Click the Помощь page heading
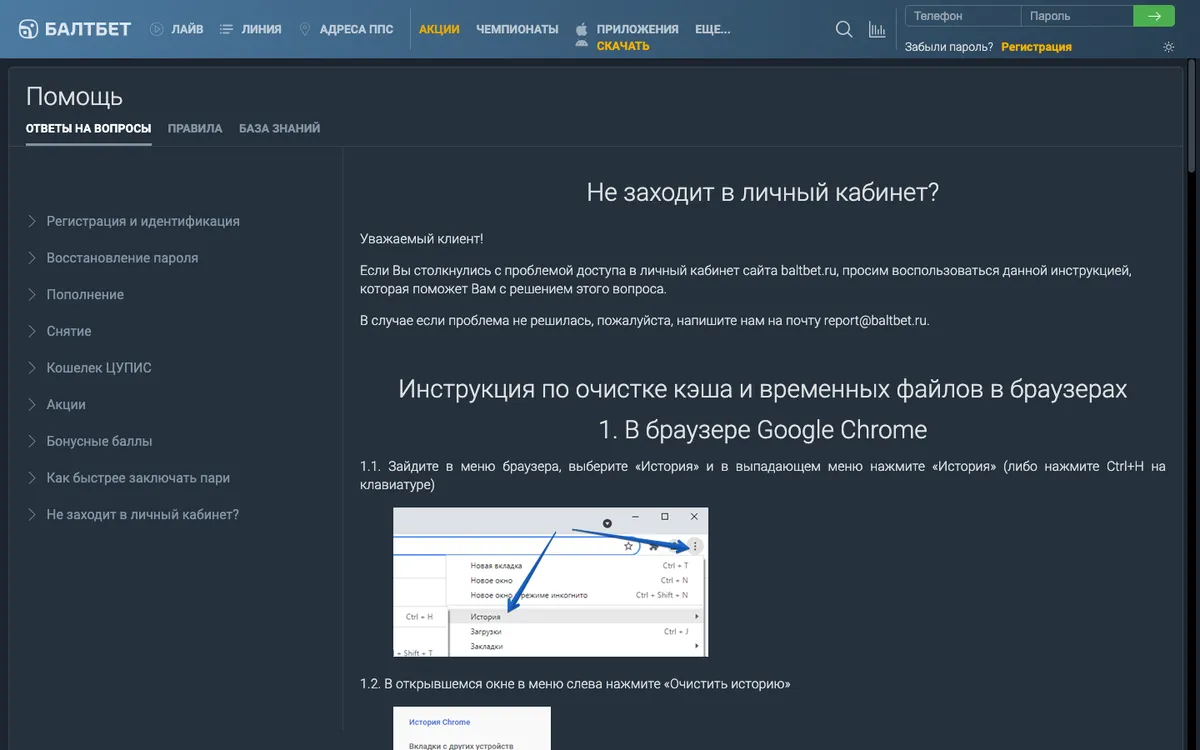Screen dimensions: 1200x750 (74, 97)
